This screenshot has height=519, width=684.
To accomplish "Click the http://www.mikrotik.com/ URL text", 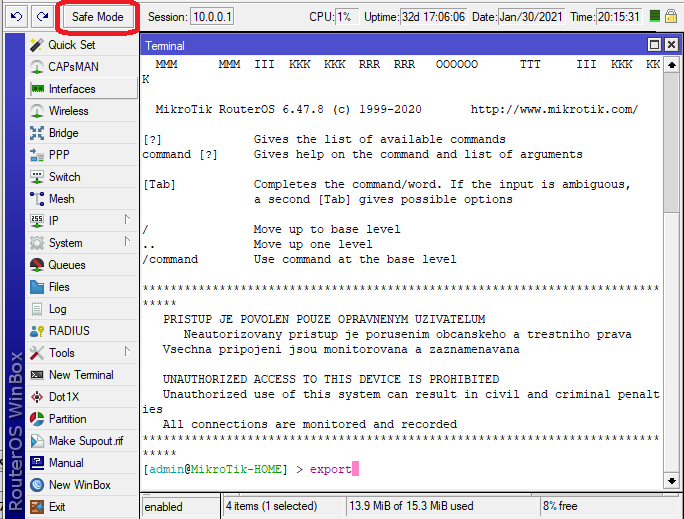I will pos(554,109).
